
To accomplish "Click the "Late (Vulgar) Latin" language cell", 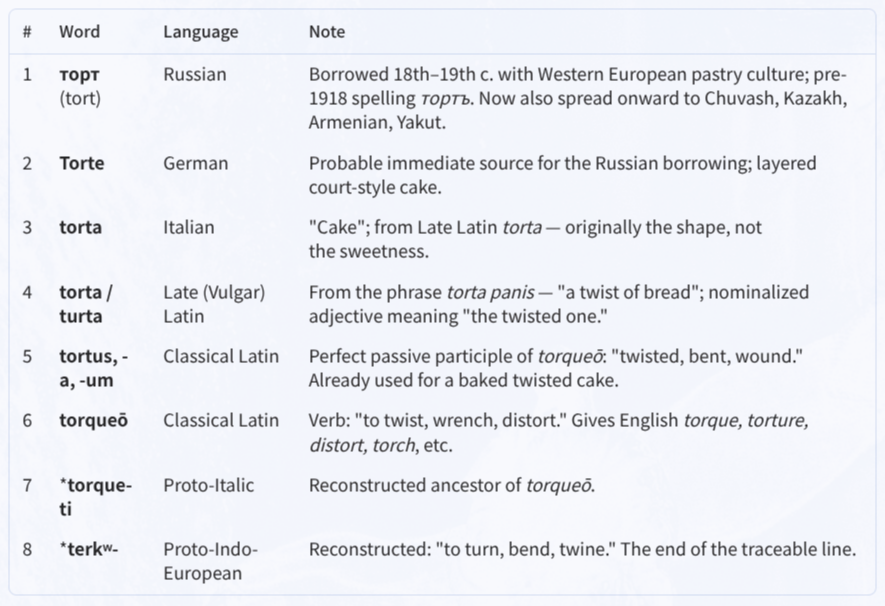I will coord(214,304).
